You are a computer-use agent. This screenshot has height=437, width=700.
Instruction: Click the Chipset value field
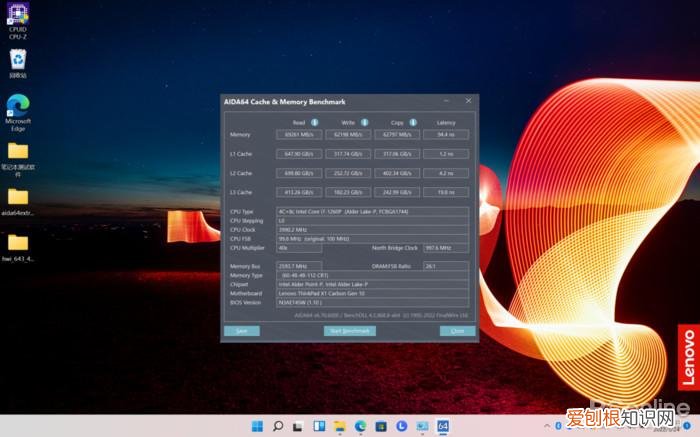point(372,284)
